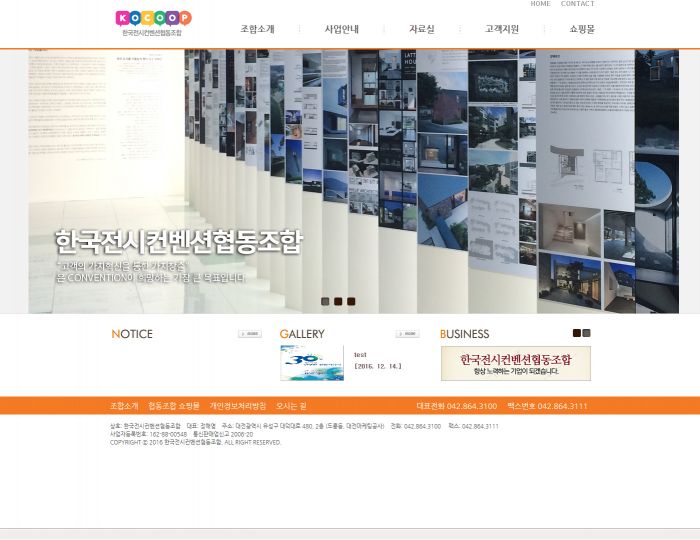Open the 고객지원 menu

(502, 30)
